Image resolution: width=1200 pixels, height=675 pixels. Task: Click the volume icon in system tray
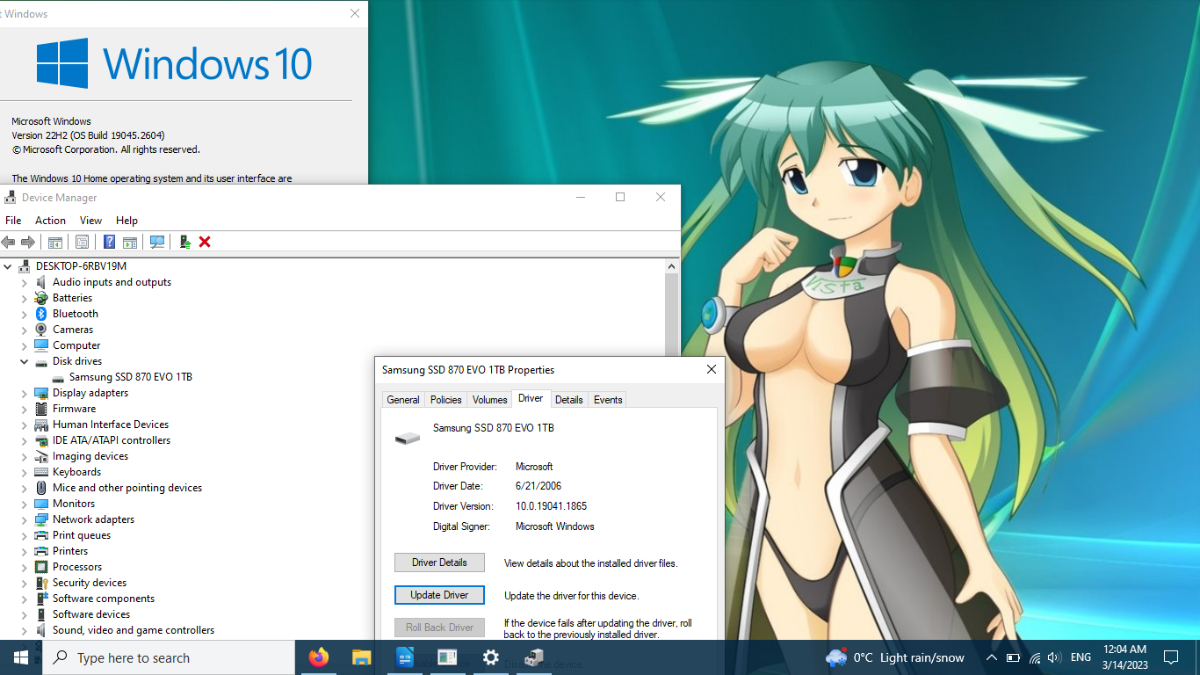1054,657
